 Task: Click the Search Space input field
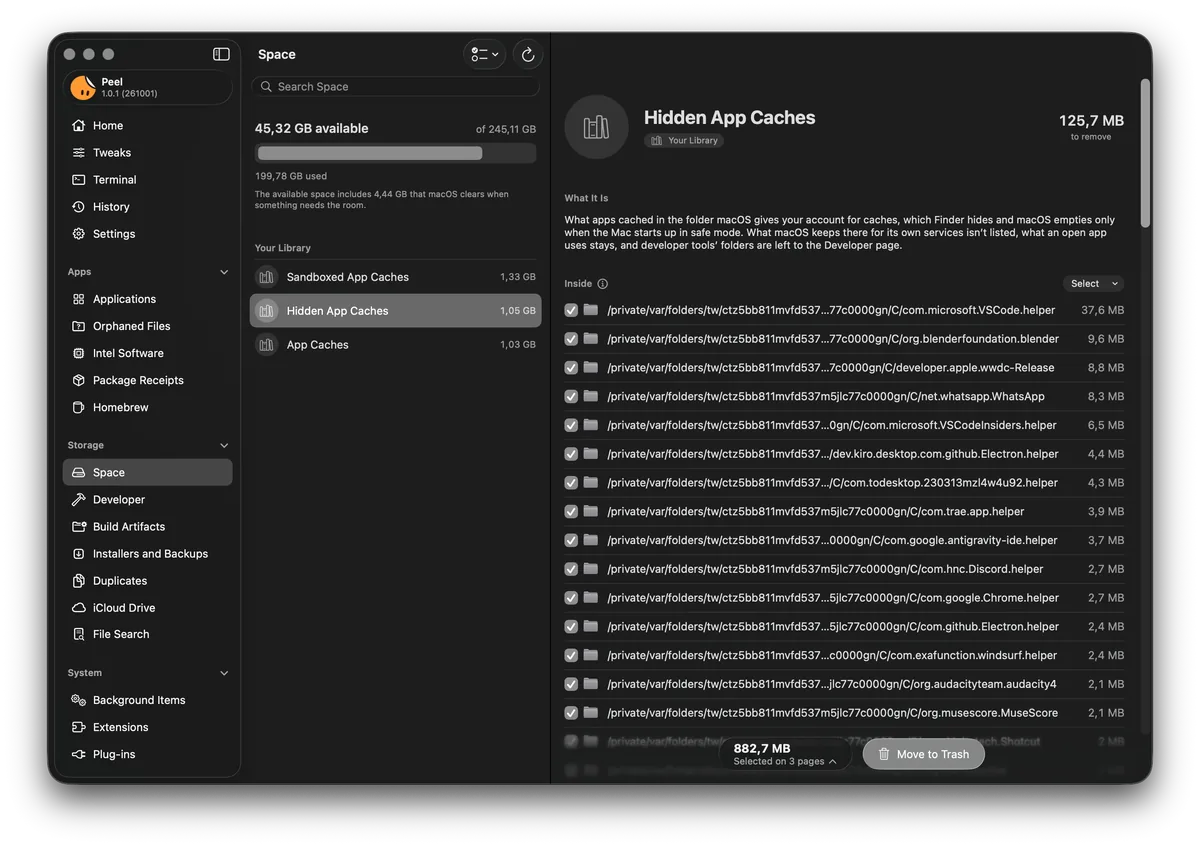[395, 87]
